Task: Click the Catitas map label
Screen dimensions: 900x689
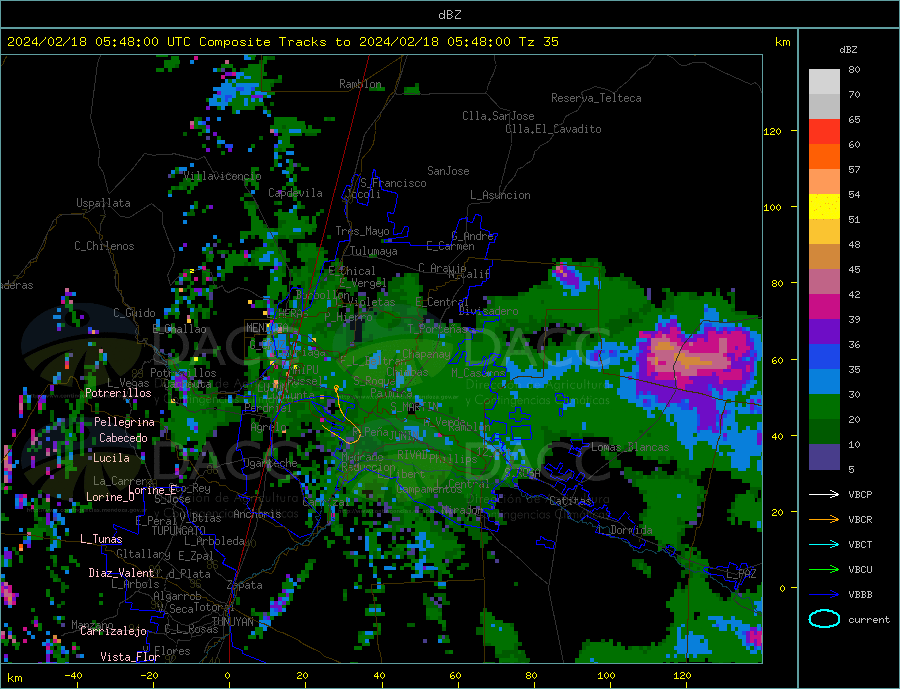Action: 570,501
